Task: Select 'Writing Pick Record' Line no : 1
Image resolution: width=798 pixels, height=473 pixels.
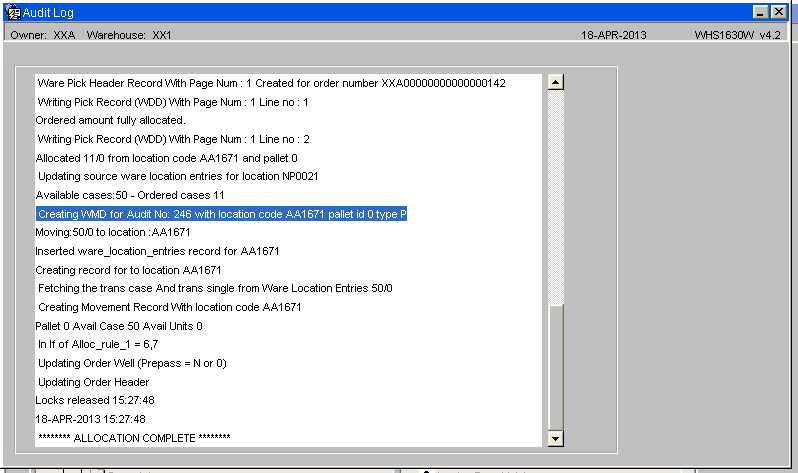Action: [173, 102]
